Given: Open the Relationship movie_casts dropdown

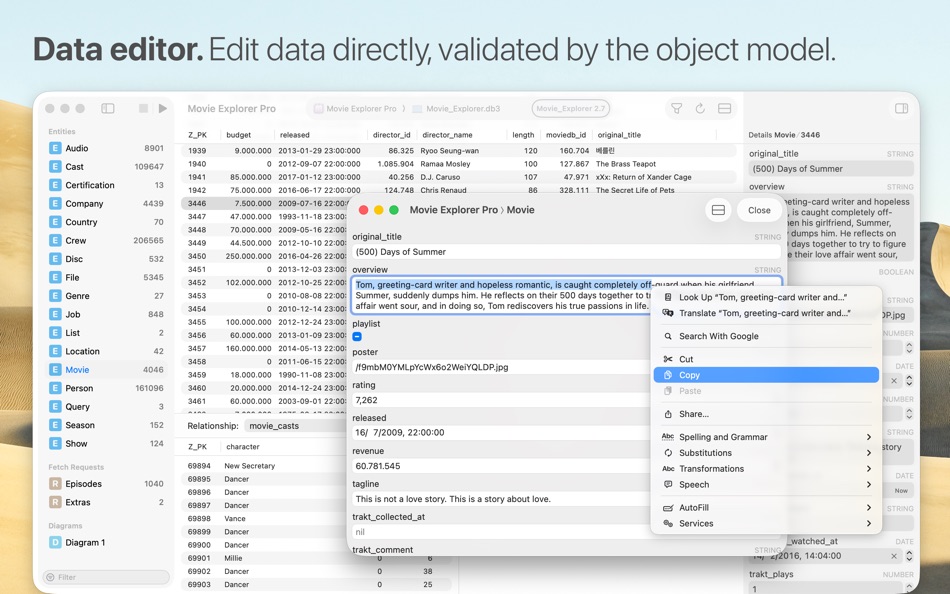Looking at the screenshot, I should click(x=296, y=426).
